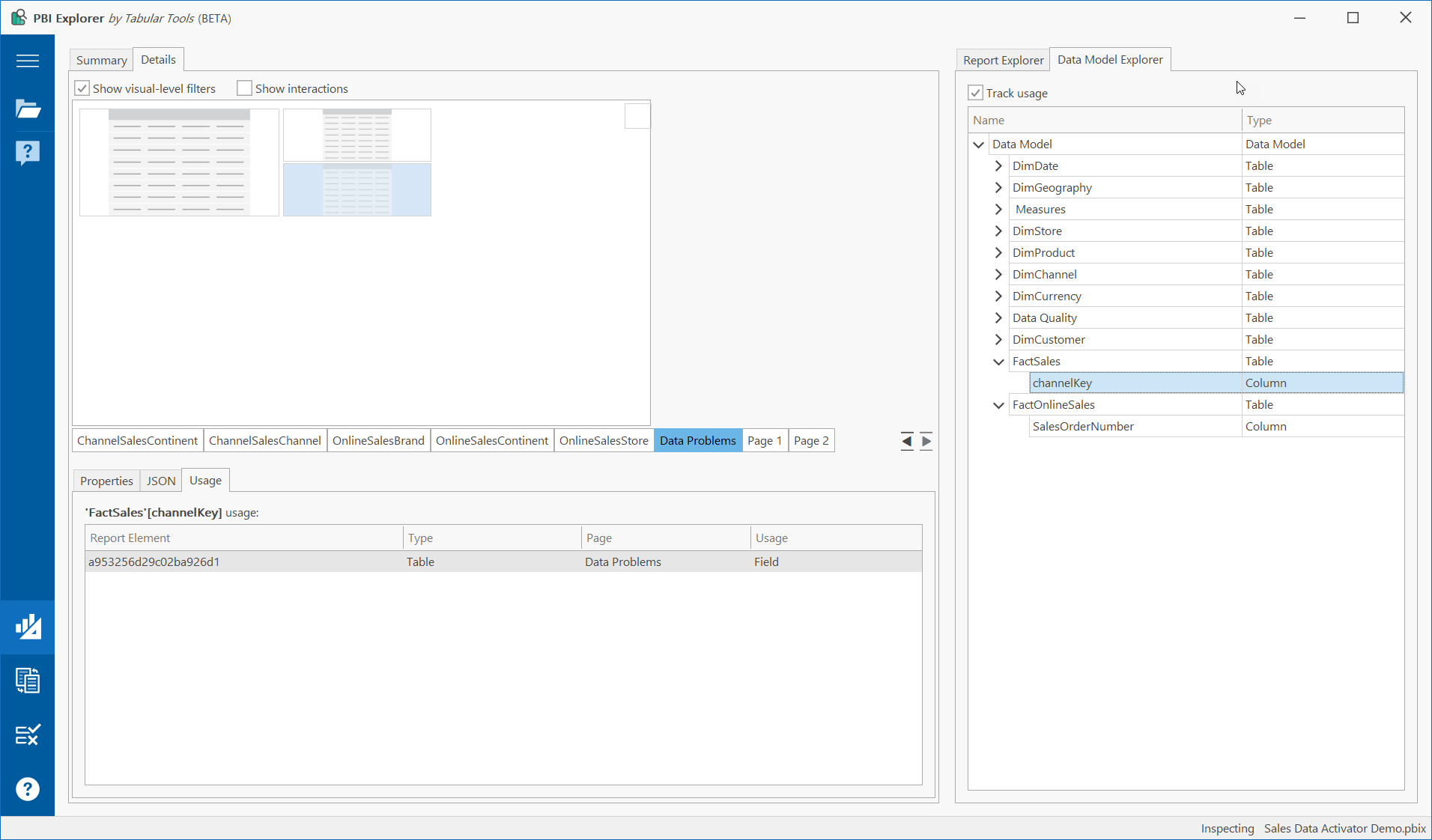Click the help question mark icon
The height and width of the screenshot is (840, 1432).
tap(28, 789)
